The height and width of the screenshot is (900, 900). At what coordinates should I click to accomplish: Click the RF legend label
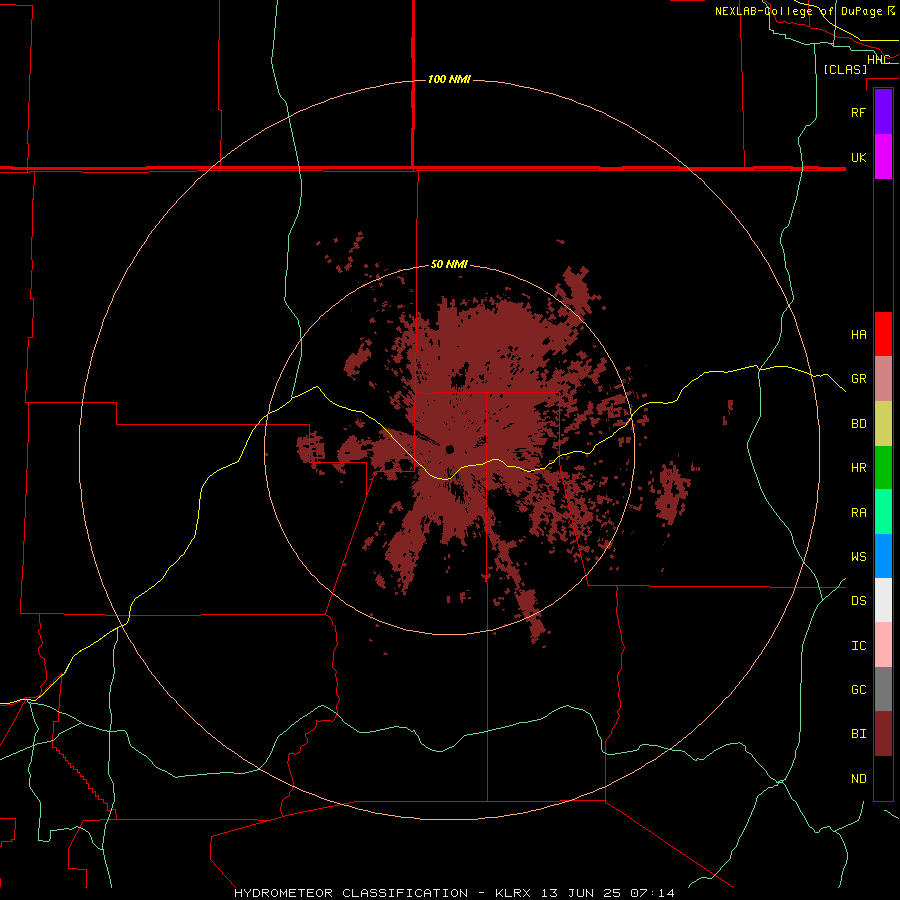[858, 112]
